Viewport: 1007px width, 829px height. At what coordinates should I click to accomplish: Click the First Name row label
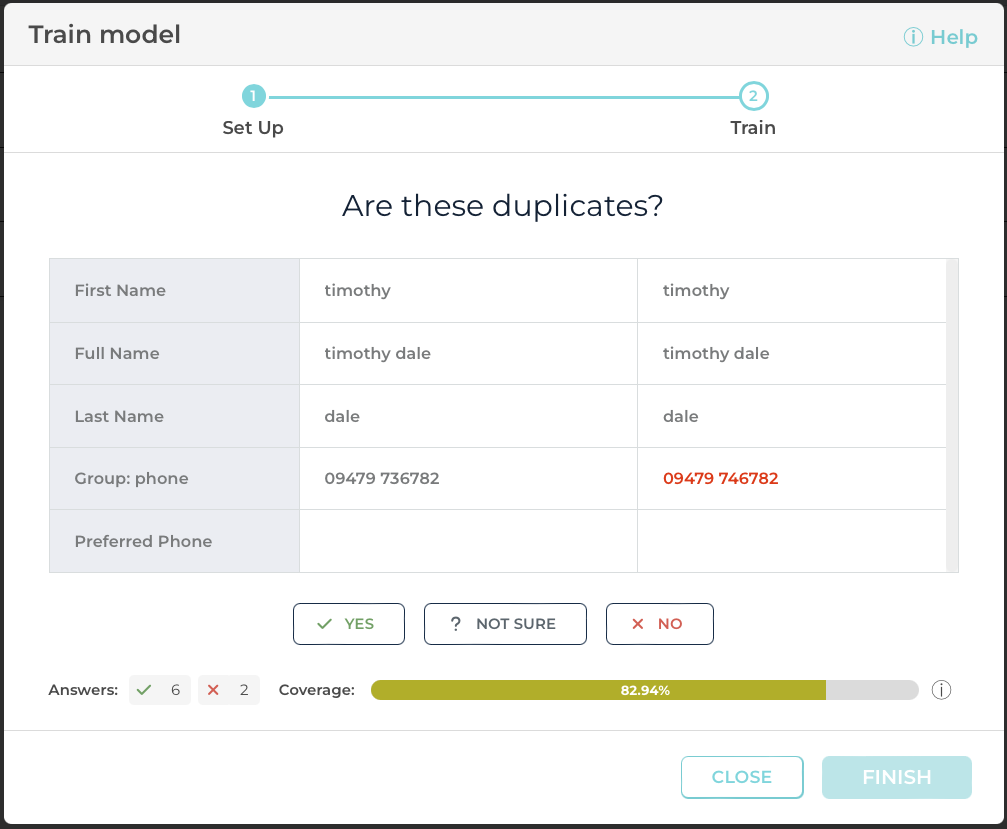120,291
